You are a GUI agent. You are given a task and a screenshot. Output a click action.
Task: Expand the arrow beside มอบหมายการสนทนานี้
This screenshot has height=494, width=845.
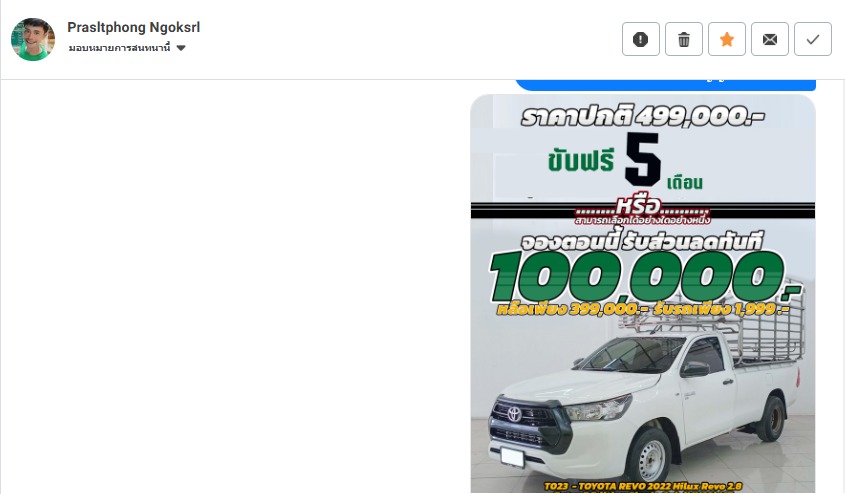pyautogui.click(x=181, y=48)
